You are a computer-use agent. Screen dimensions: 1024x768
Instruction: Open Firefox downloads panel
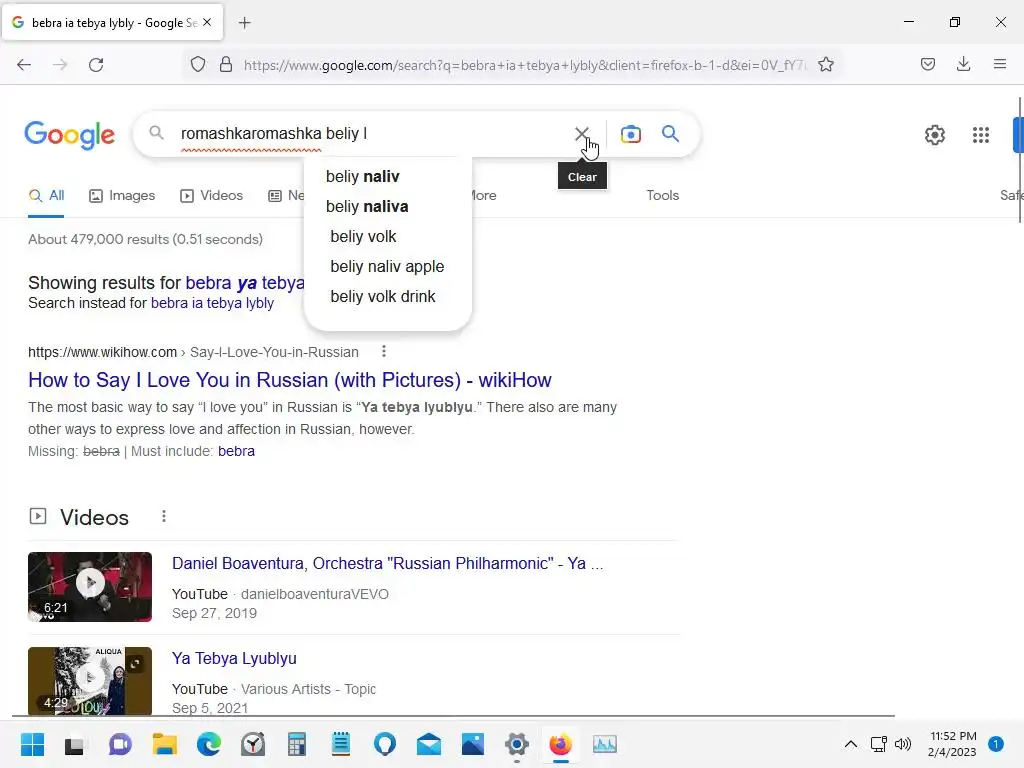pos(963,64)
